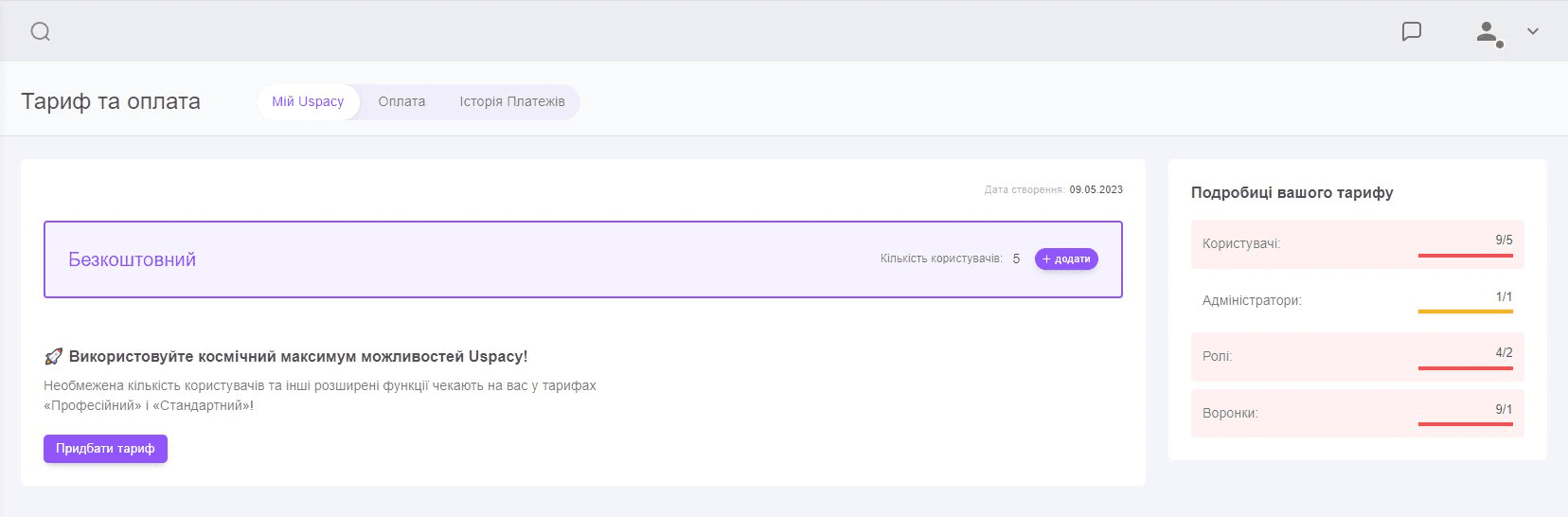Switch to the Мій Uspacy tab
1568x517 pixels.
pyautogui.click(x=308, y=101)
